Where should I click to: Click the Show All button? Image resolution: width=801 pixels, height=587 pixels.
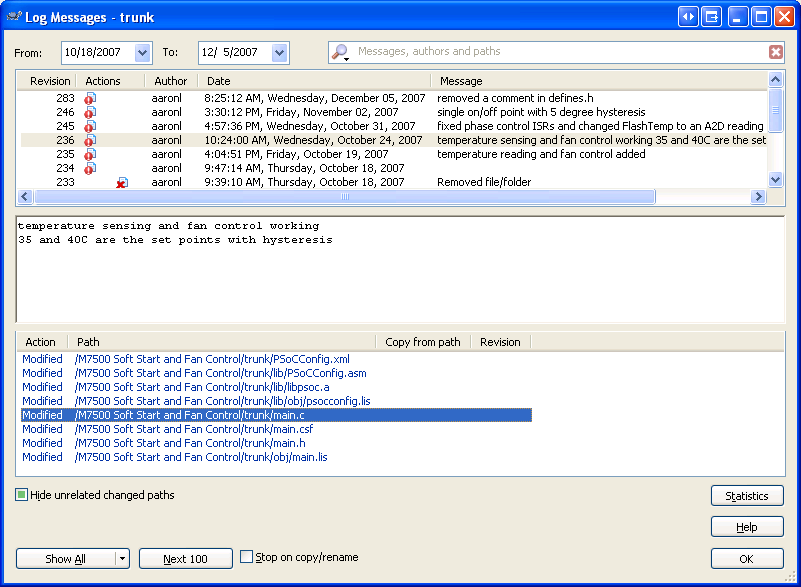65,558
